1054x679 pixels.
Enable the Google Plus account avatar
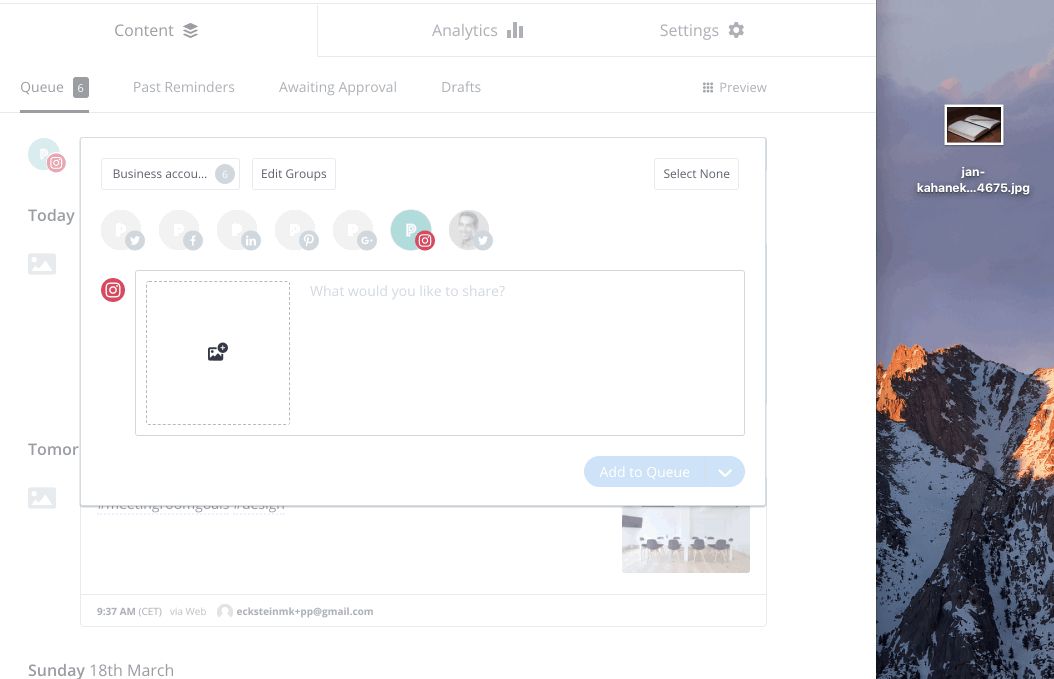[354, 230]
